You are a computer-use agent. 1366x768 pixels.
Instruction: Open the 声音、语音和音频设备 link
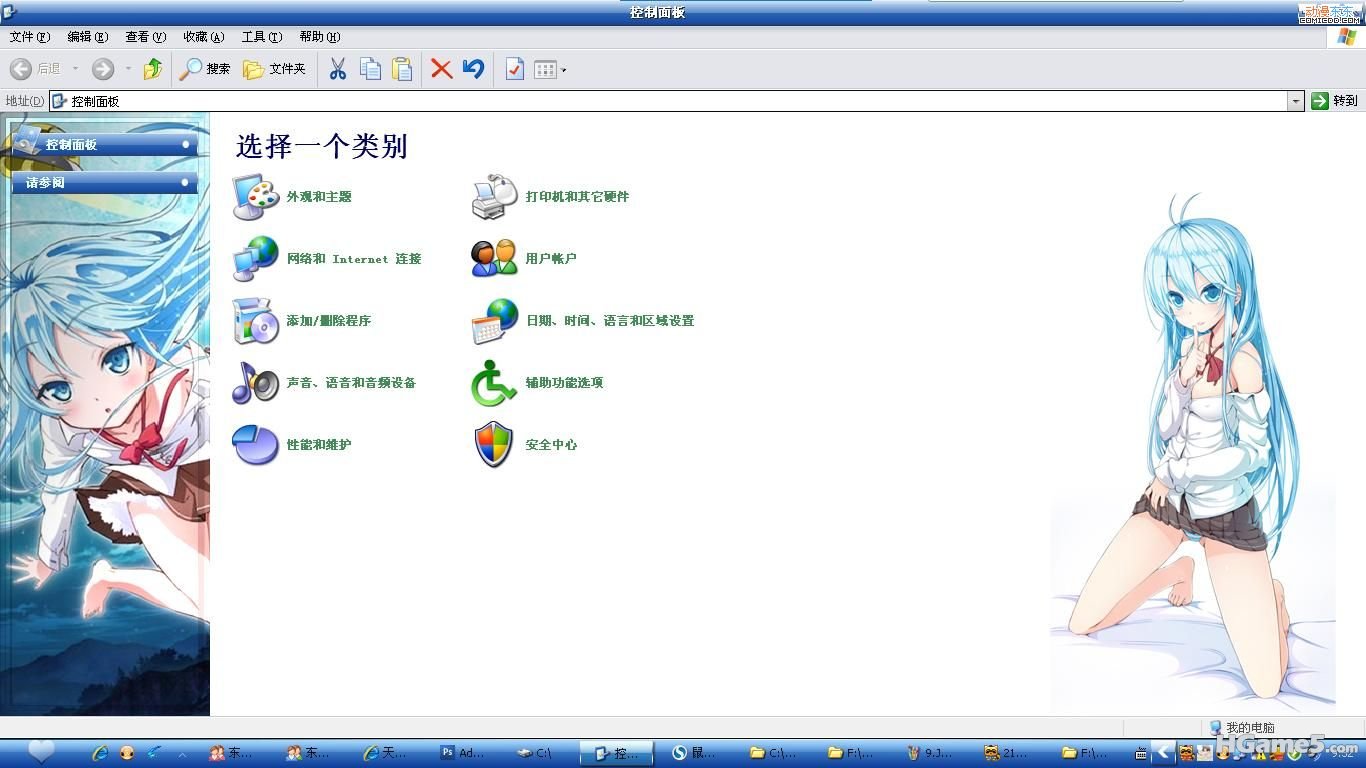[x=351, y=383]
